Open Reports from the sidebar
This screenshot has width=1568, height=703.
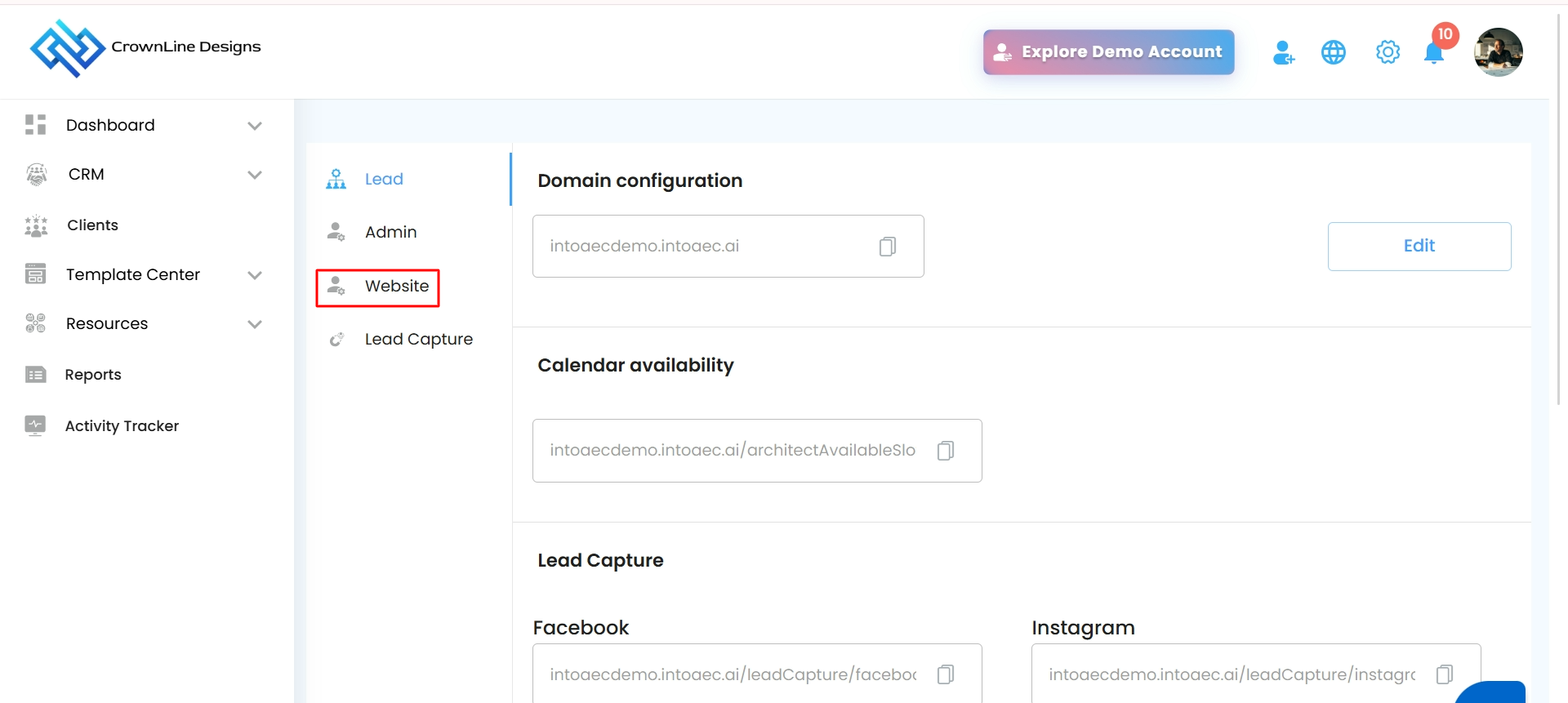pyautogui.click(x=93, y=375)
